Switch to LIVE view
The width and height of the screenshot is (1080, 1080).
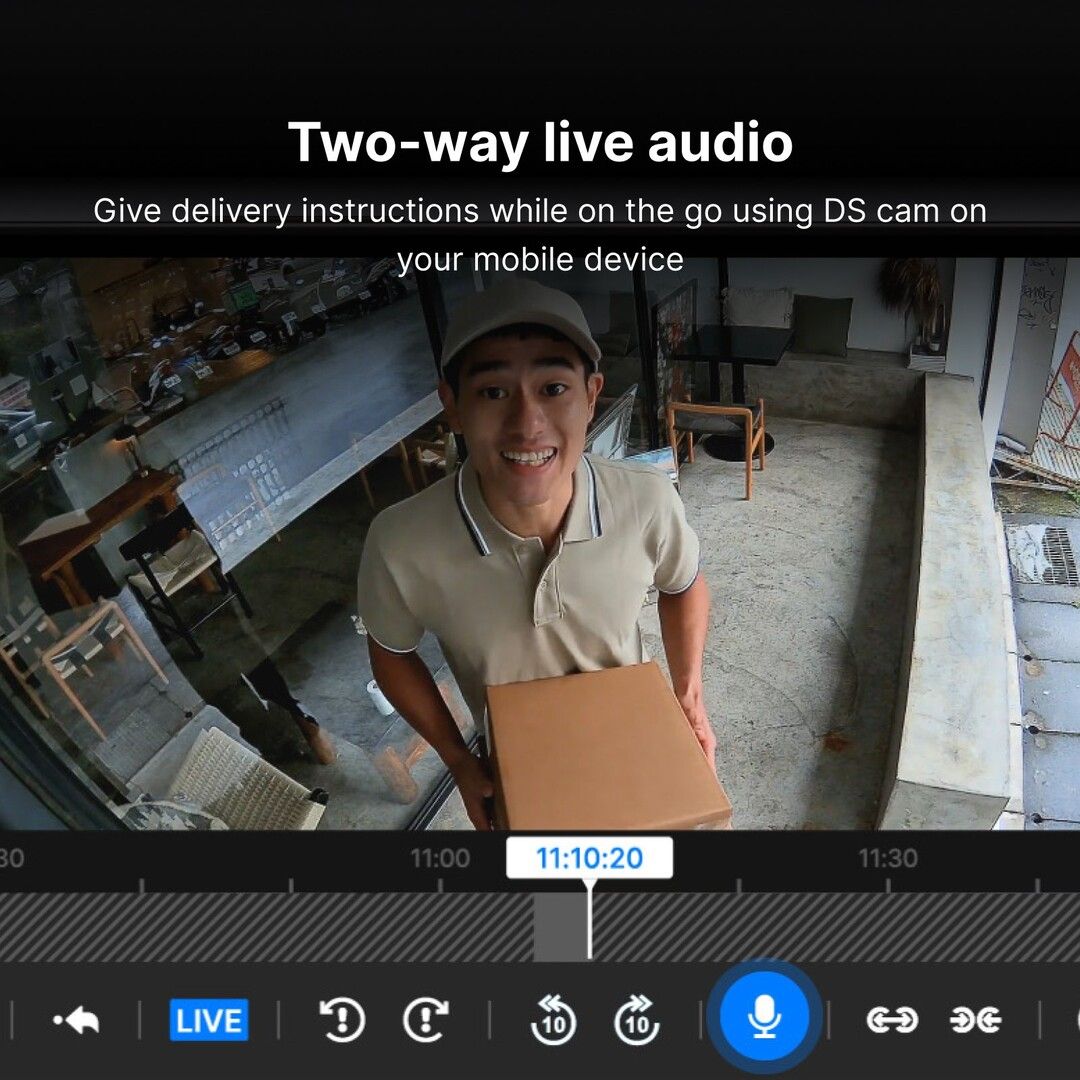(x=209, y=1020)
